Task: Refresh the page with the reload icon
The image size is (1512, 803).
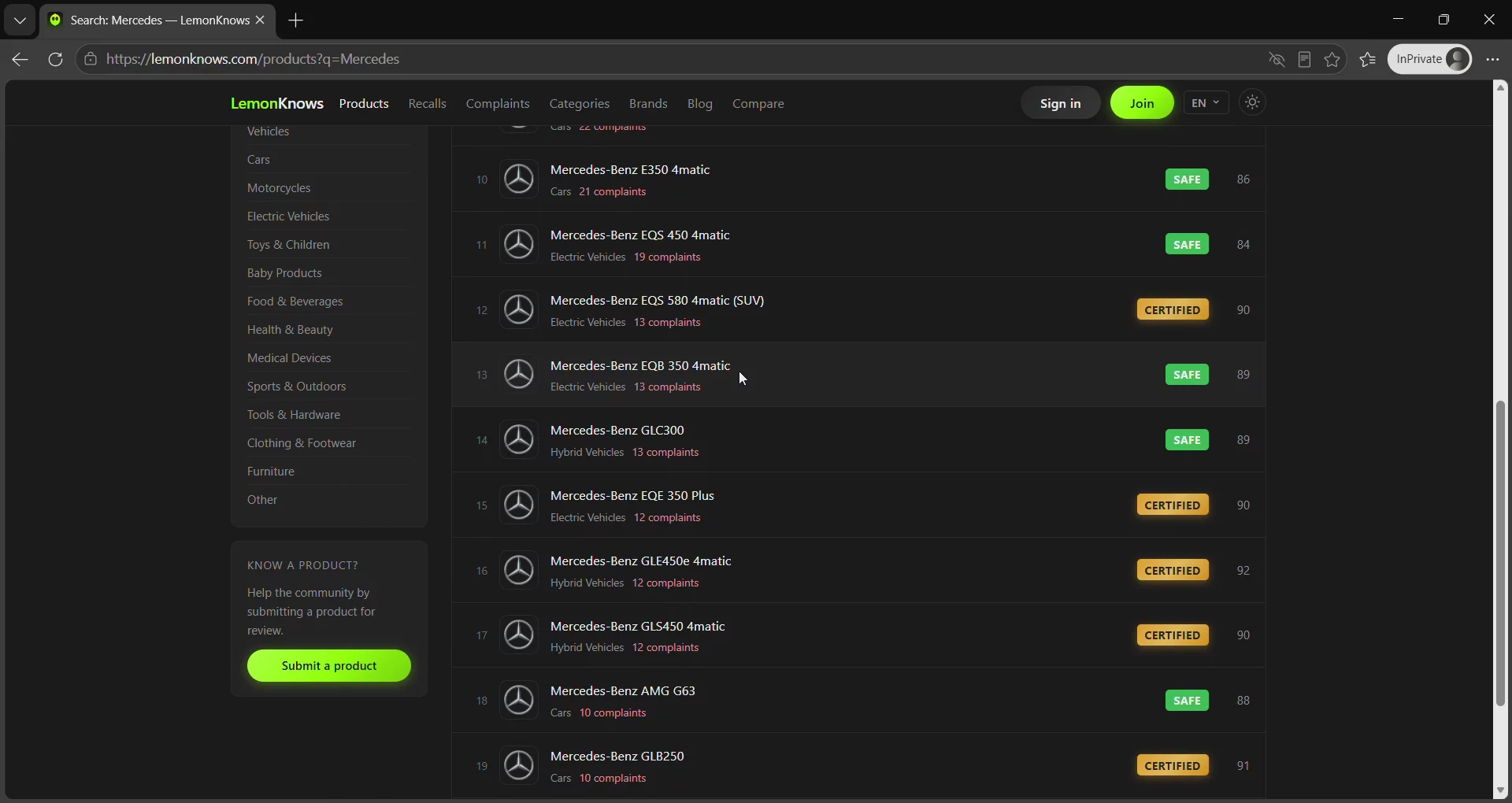Action: (55, 59)
